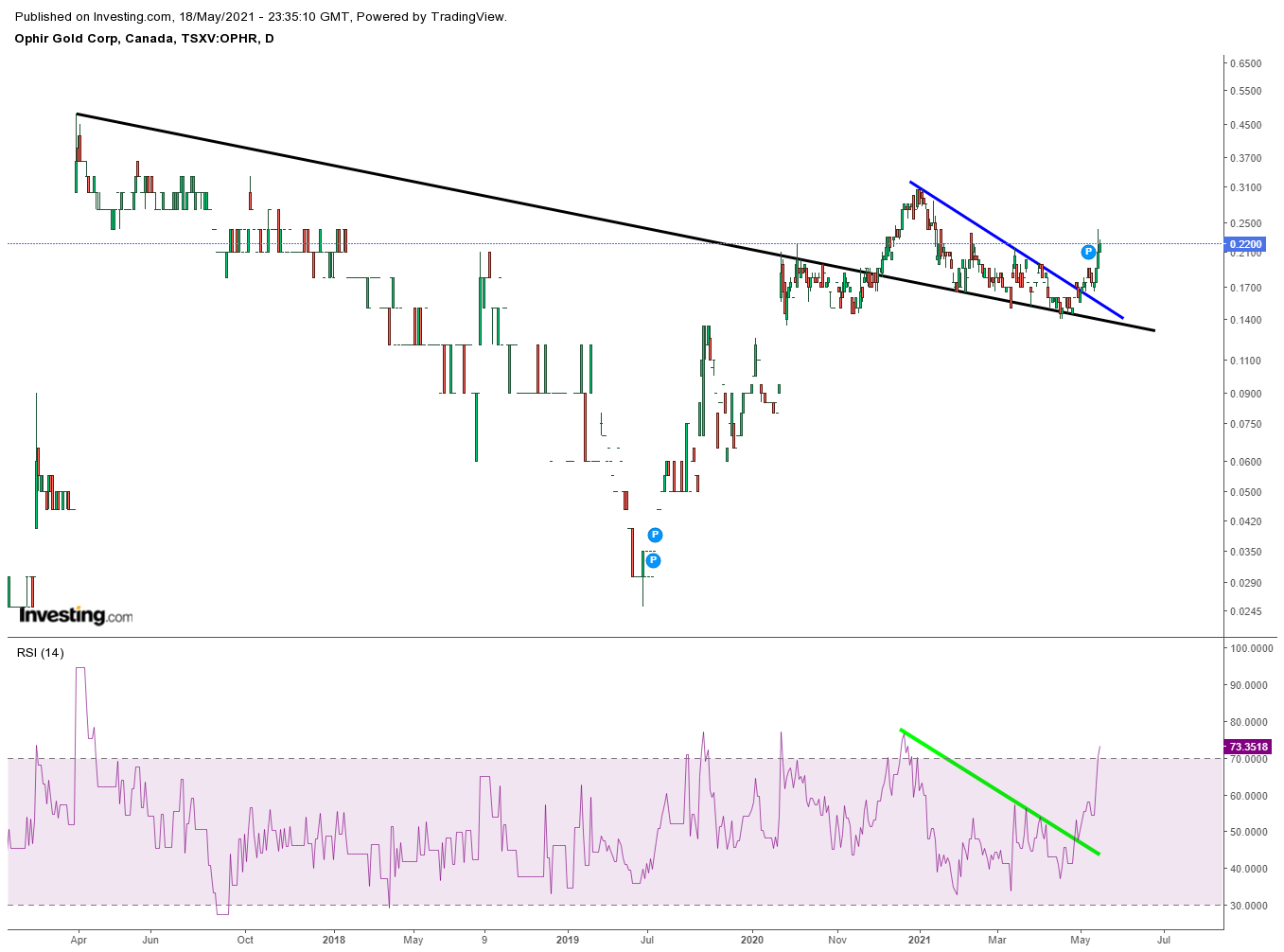Click the 2018 year label on the time axis
This screenshot has width=1284, height=952.
click(333, 940)
